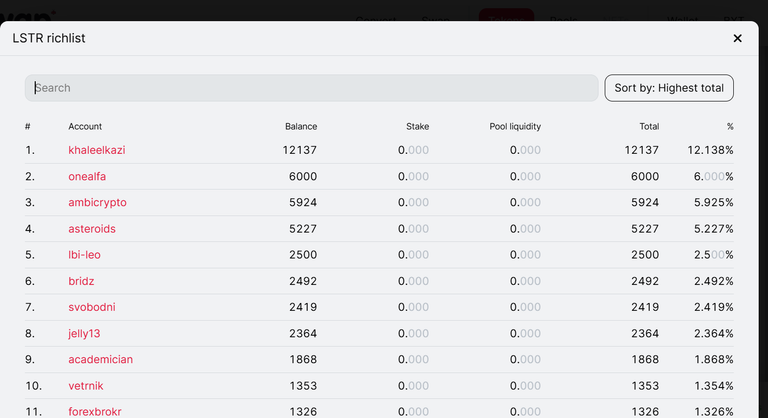
Task: Open asteroids account link
Action: [x=92, y=229]
